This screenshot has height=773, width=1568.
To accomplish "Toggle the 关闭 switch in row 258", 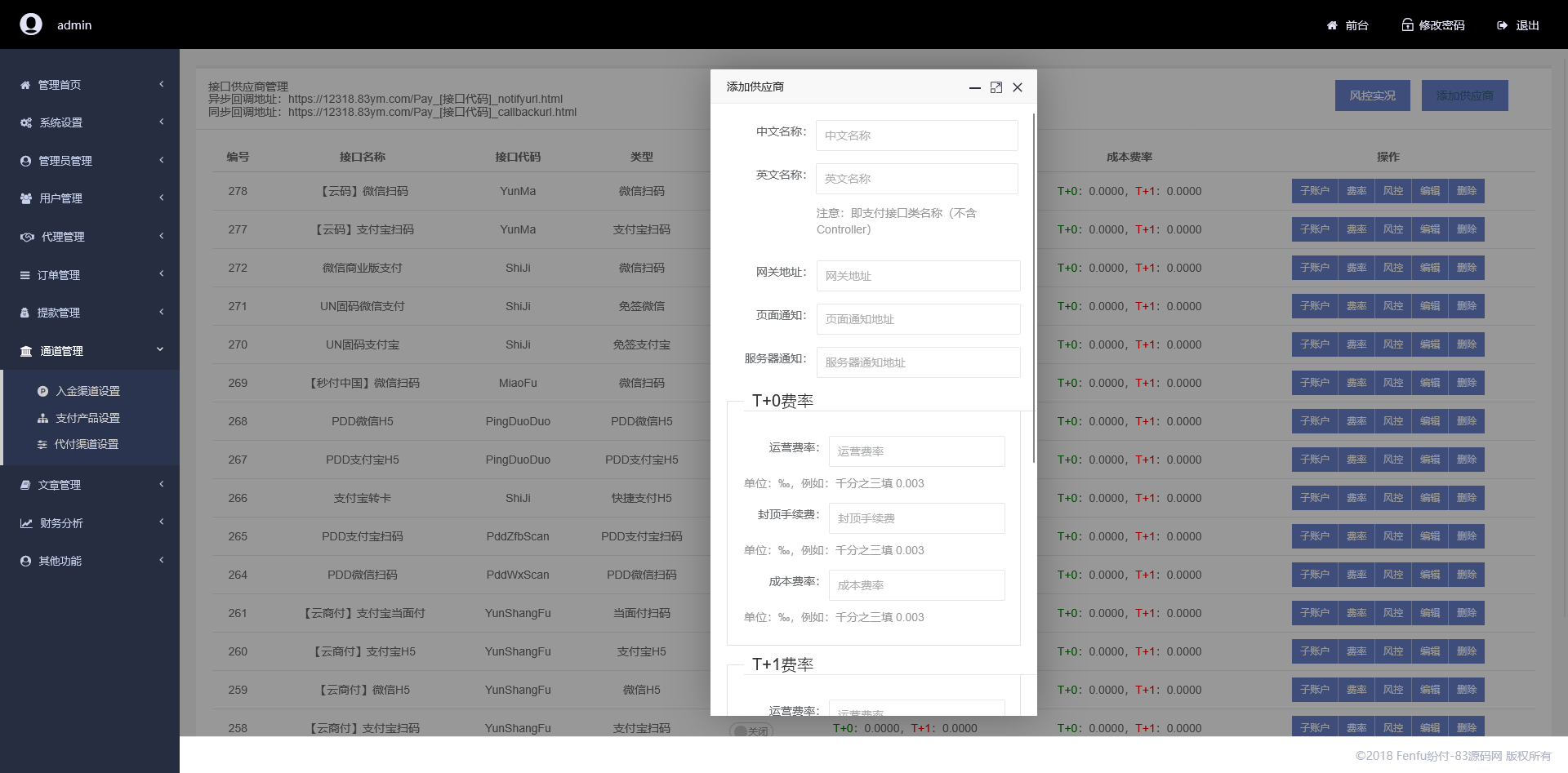I will (x=751, y=731).
